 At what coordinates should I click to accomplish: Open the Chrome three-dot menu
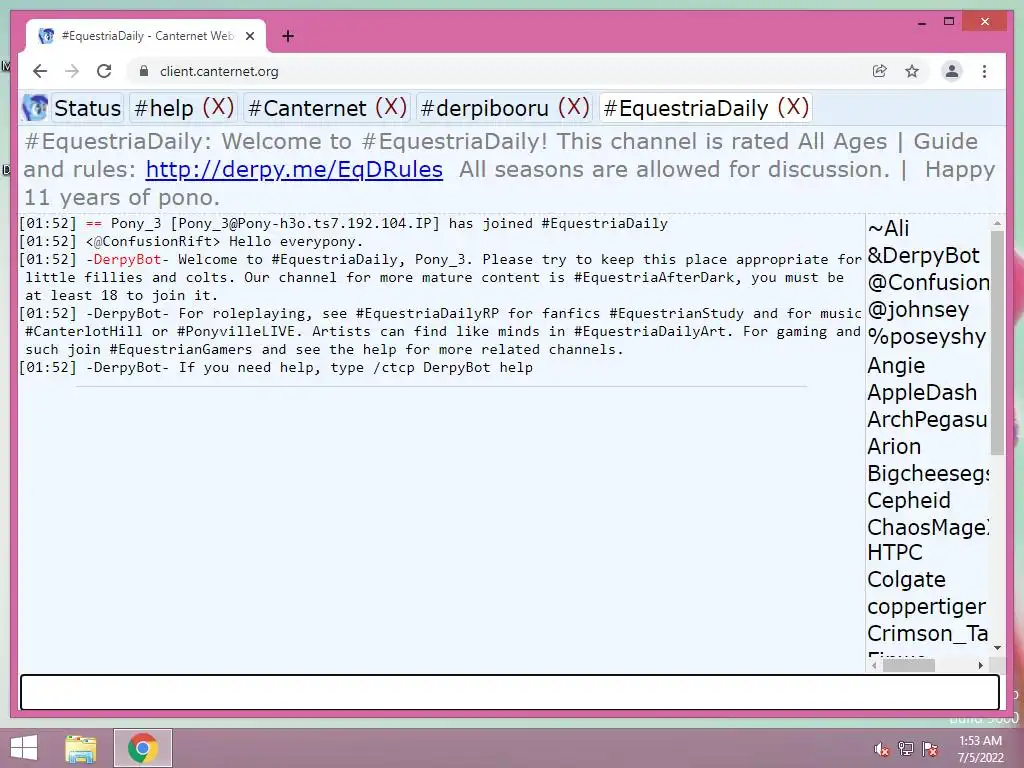tap(984, 71)
